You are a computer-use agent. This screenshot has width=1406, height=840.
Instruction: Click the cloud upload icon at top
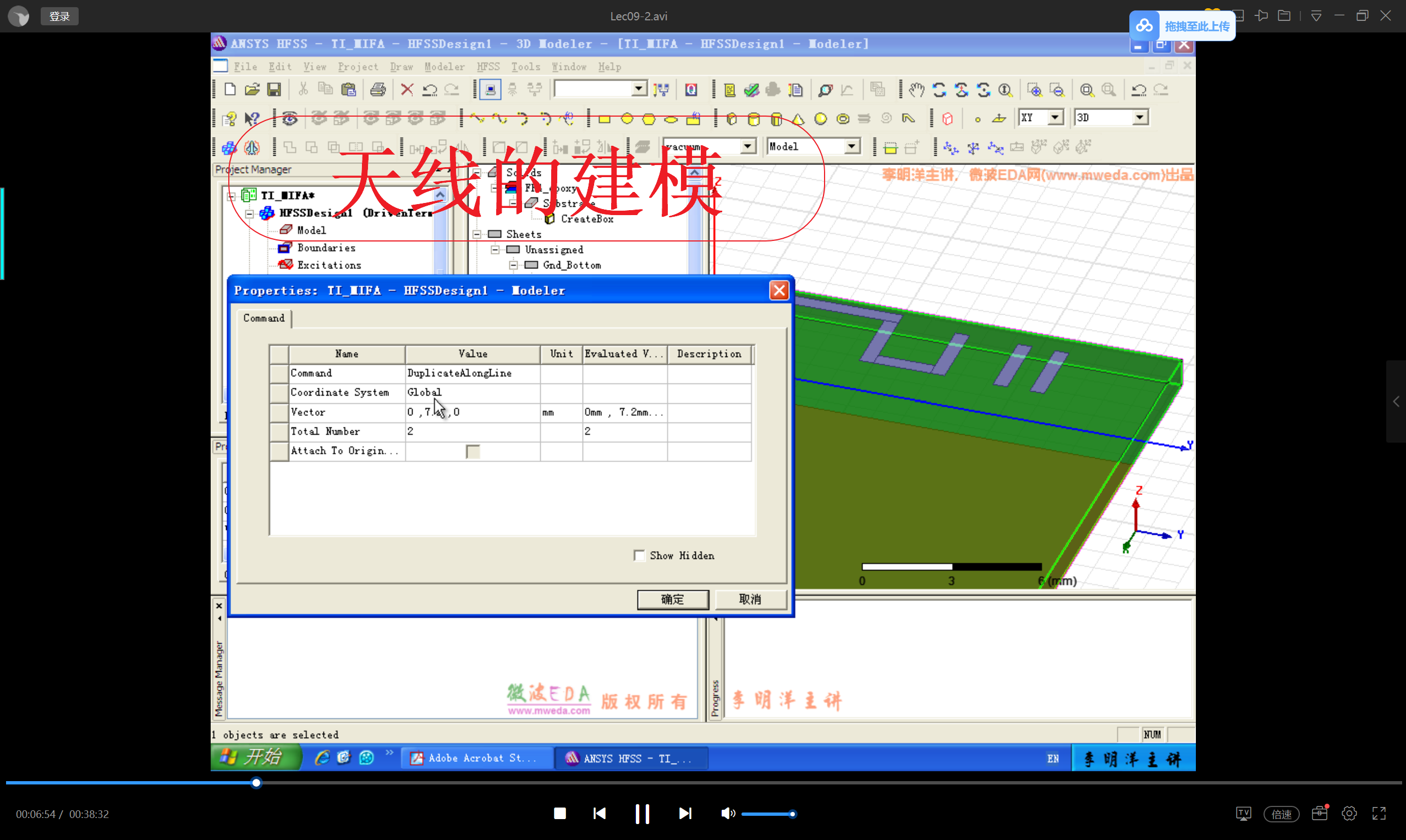coord(1145,26)
